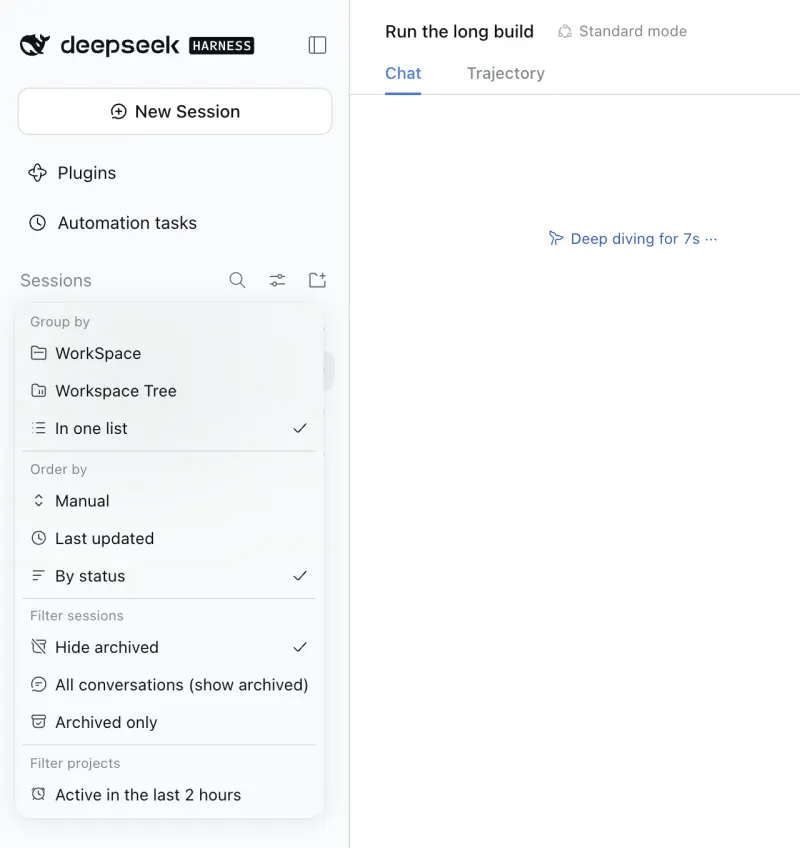Order sessions by Manual
This screenshot has width=800, height=848.
point(169,501)
